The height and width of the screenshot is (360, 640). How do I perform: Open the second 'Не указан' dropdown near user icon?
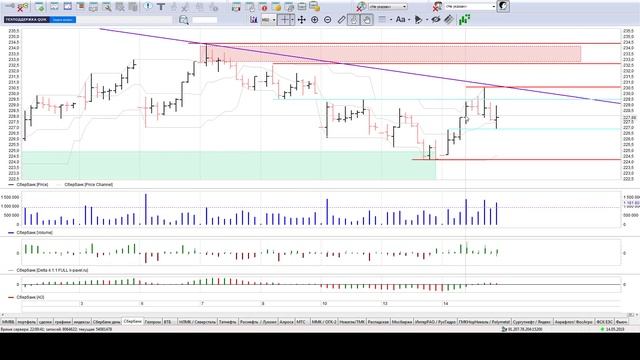pyautogui.click(x=470, y=7)
